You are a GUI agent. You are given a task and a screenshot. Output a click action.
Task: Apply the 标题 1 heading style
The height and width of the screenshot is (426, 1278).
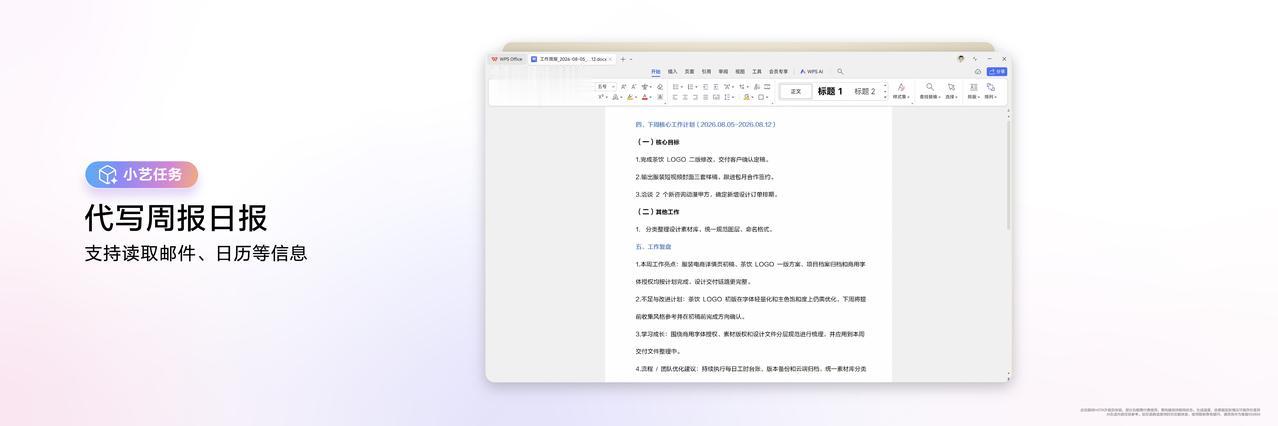pos(830,91)
